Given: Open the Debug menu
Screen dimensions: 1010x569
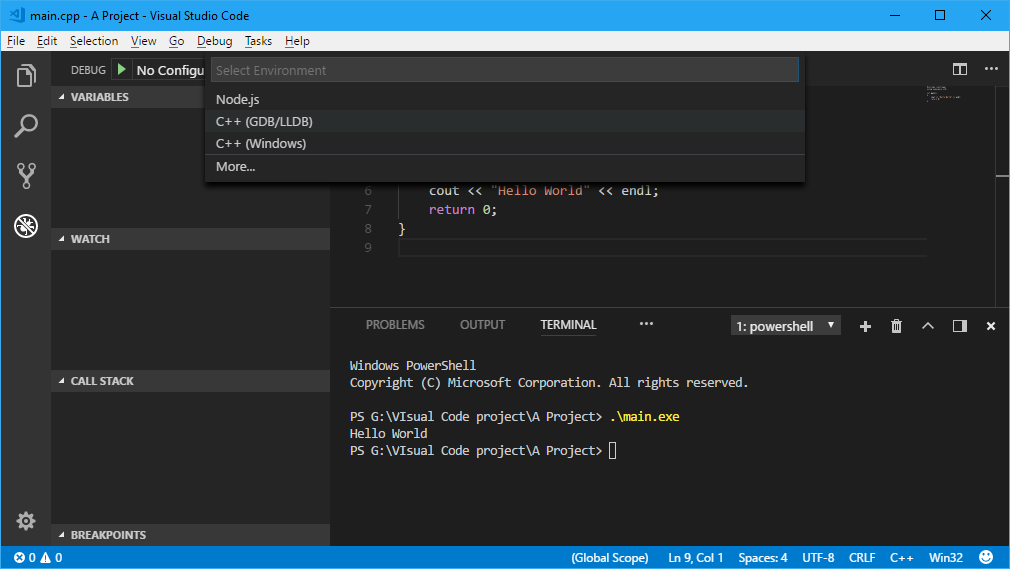Looking at the screenshot, I should point(214,41).
